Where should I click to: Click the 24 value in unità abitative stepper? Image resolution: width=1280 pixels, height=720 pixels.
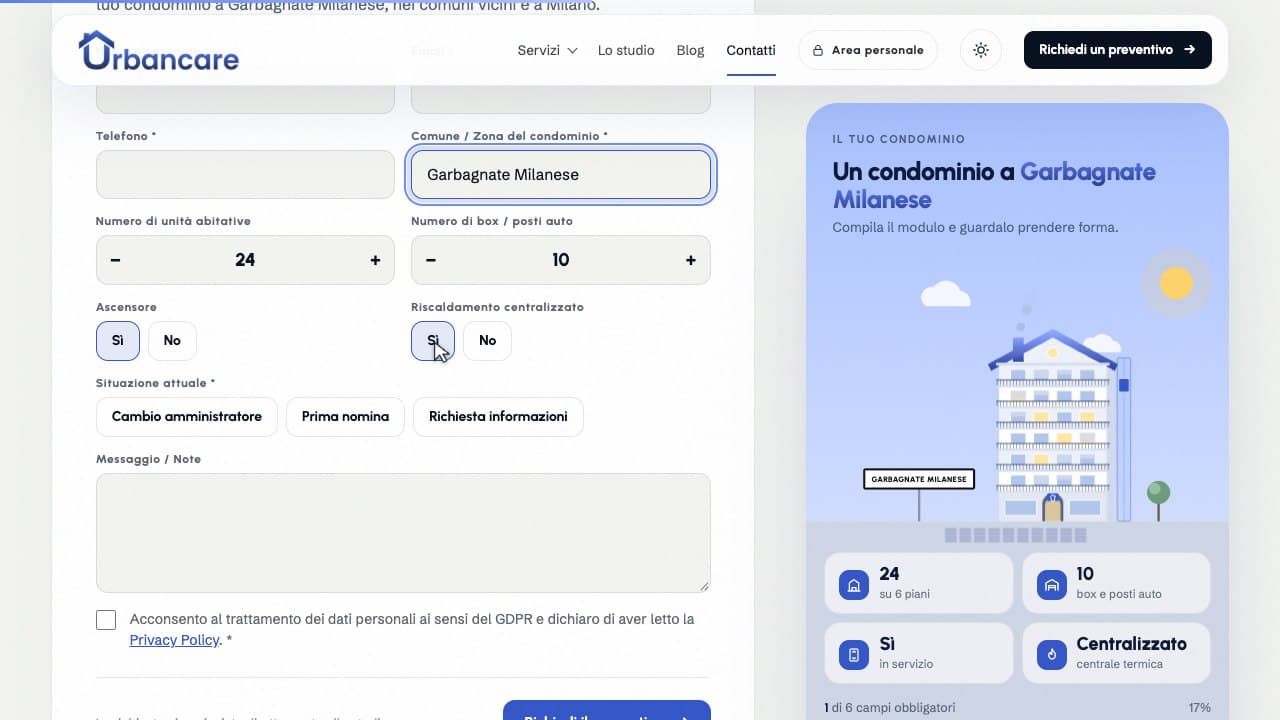[245, 260]
